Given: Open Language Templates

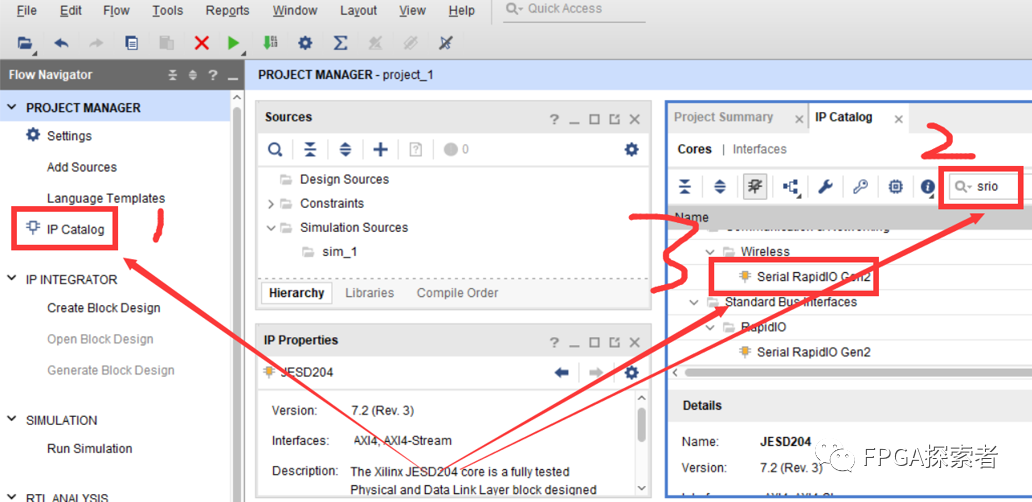Looking at the screenshot, I should point(106,198).
